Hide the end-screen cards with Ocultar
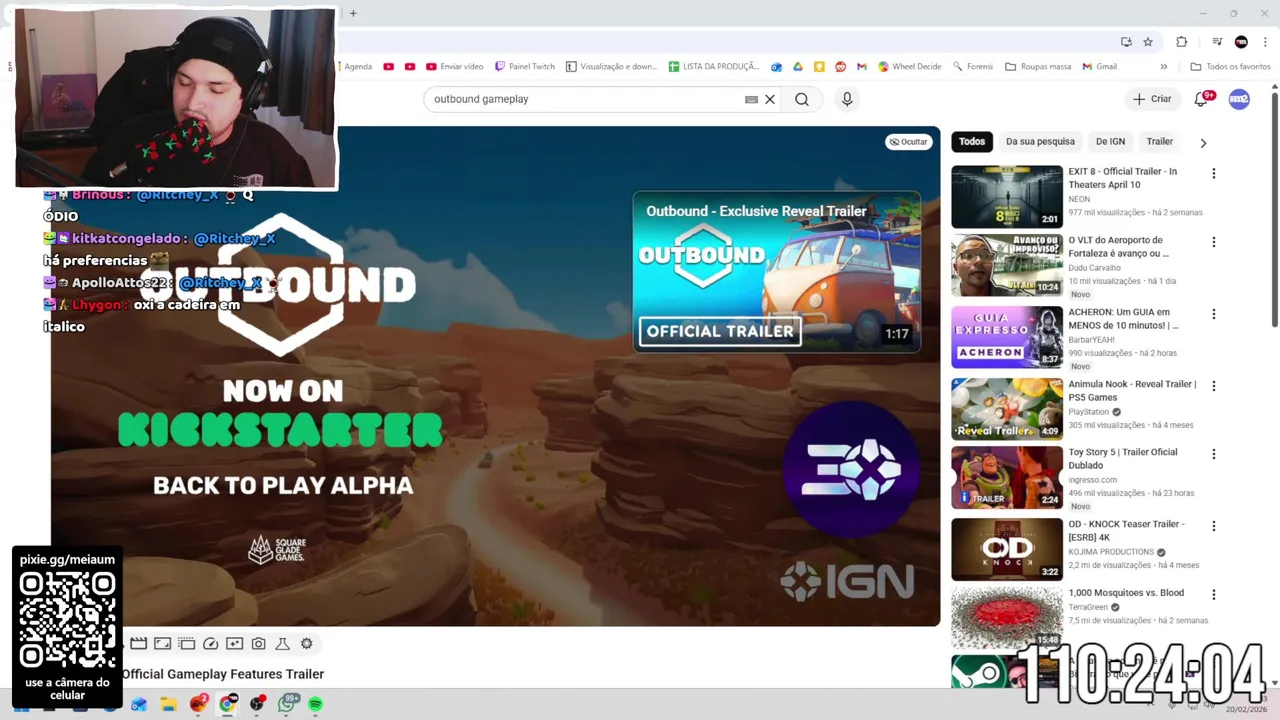The image size is (1280, 720). 908,142
